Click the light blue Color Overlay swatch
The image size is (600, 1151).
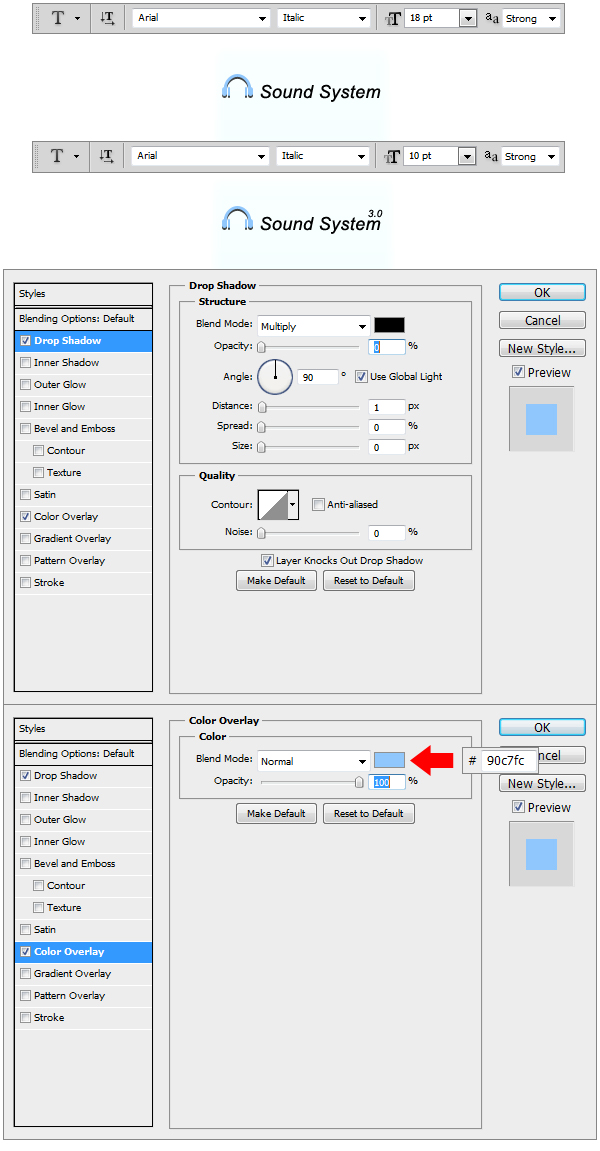[x=389, y=761]
